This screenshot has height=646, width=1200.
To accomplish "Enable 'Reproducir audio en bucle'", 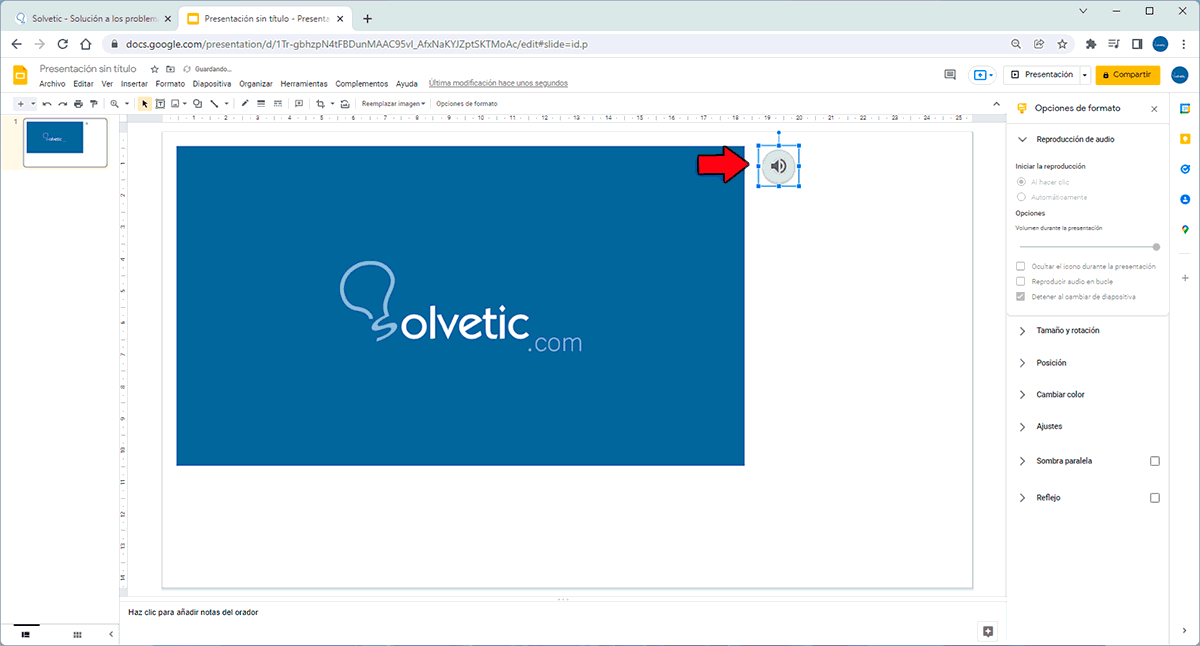I will pos(1021,282).
